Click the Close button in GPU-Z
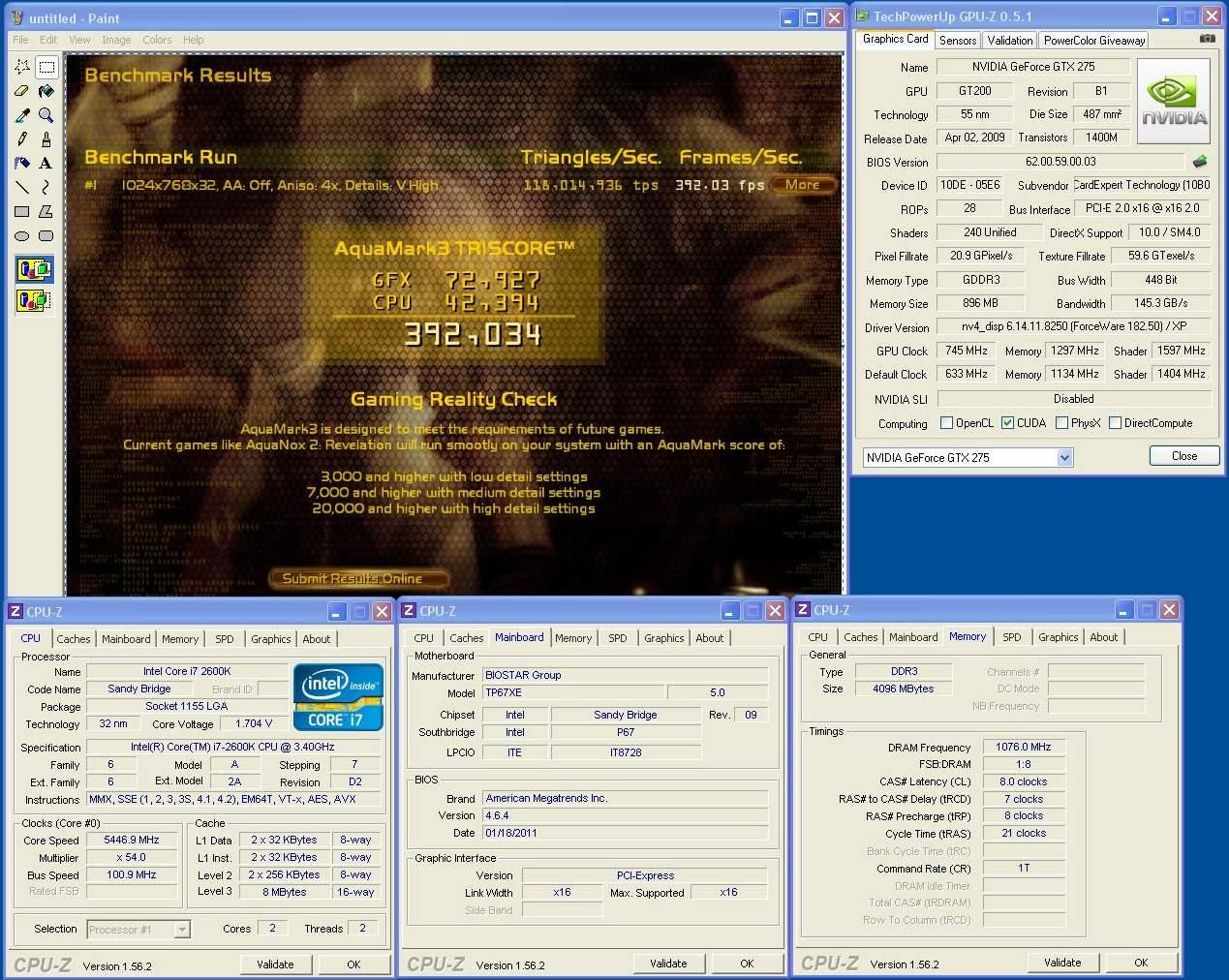 tap(1184, 456)
